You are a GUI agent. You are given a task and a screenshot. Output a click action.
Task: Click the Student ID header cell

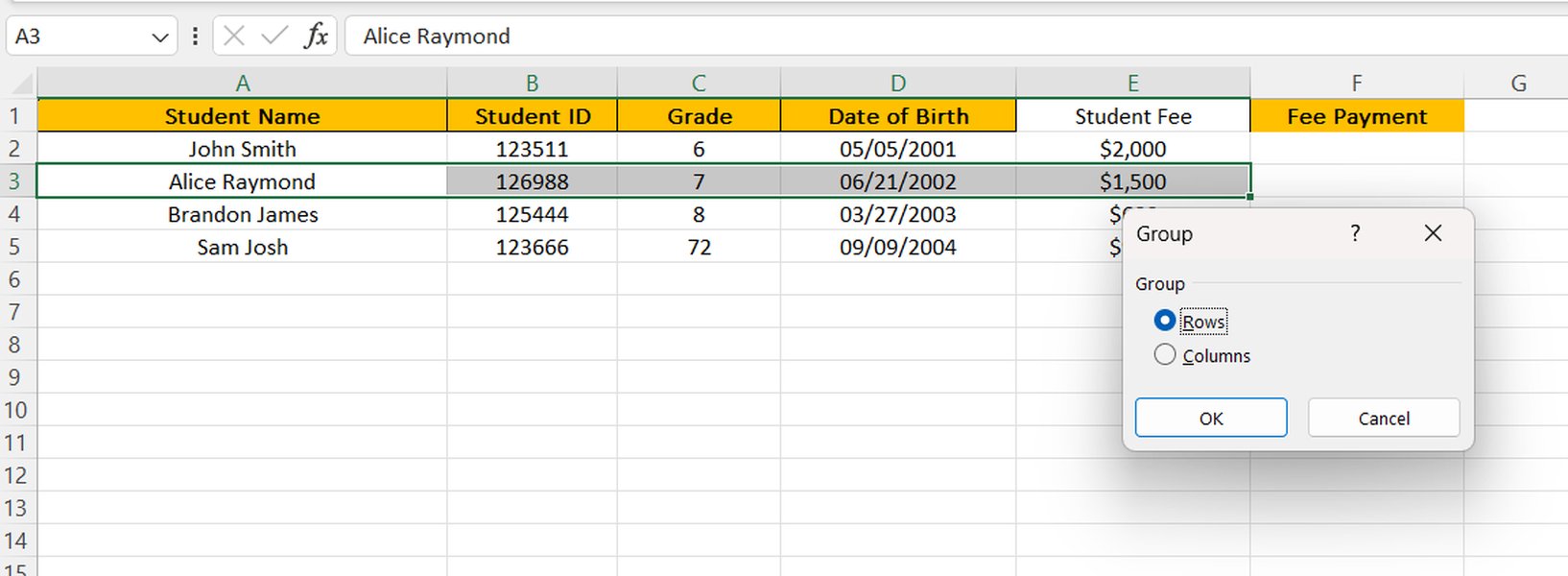(x=532, y=116)
